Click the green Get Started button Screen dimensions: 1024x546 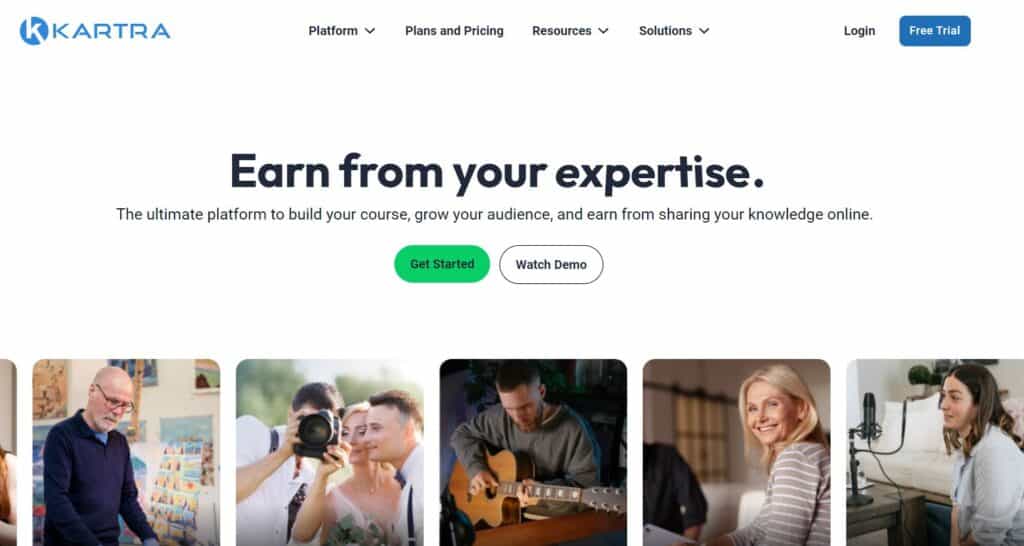click(442, 264)
